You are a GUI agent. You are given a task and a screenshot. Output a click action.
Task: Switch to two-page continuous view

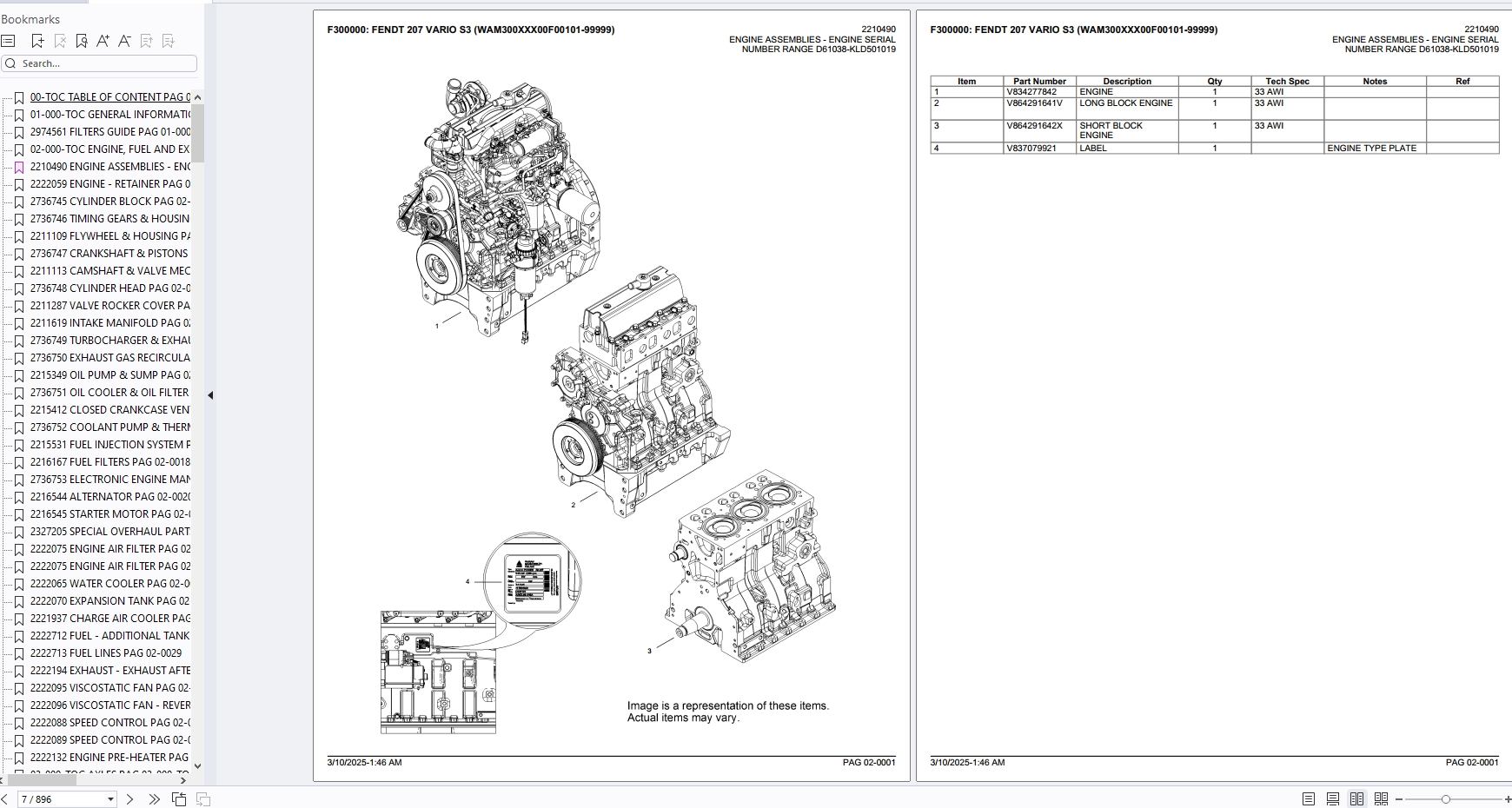coord(1381,799)
